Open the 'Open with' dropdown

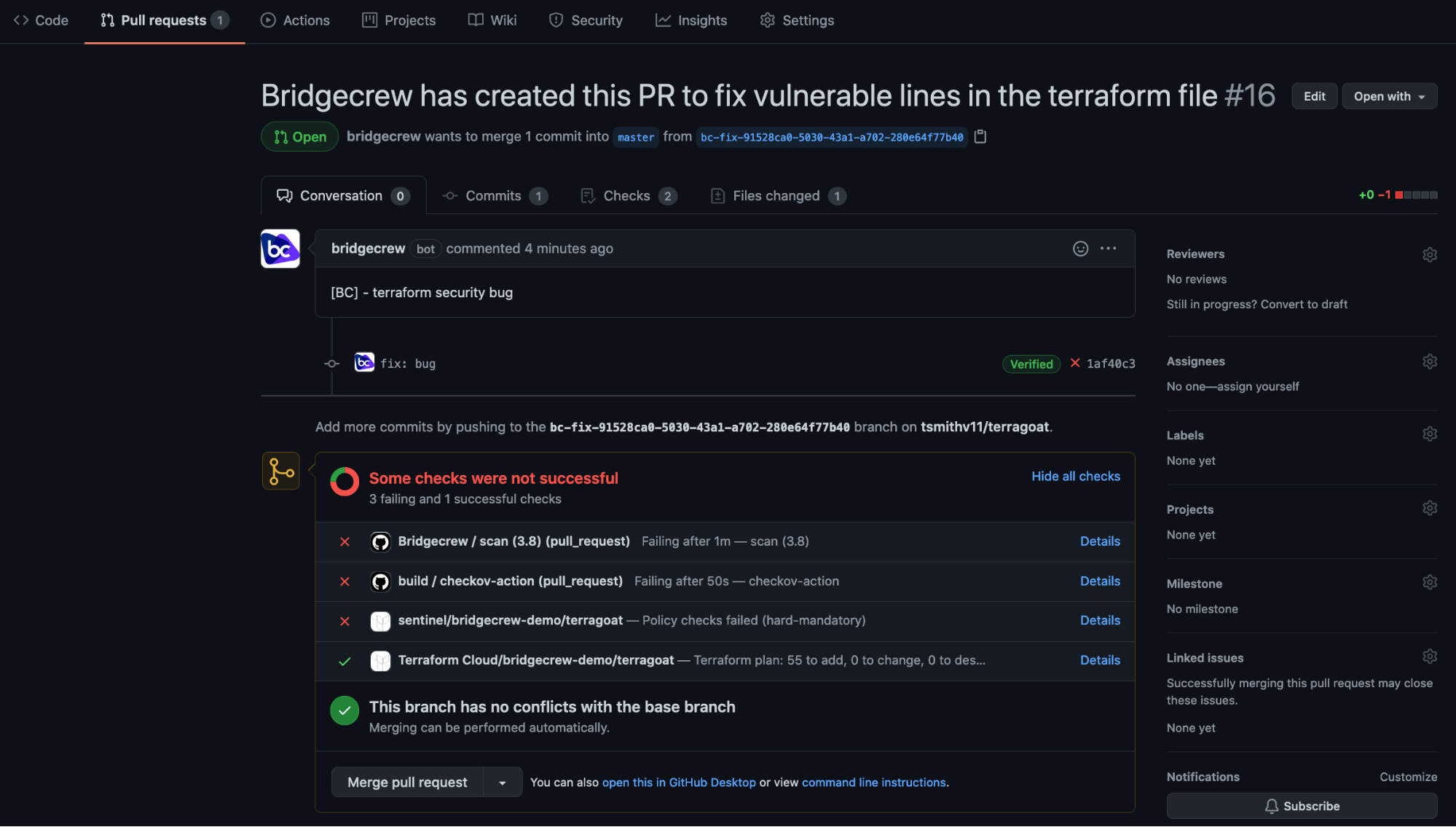click(1389, 96)
